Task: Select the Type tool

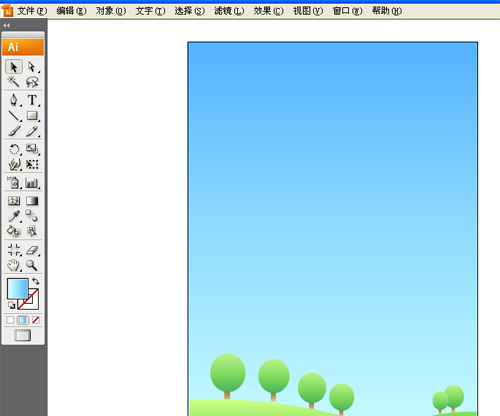Action: [x=32, y=100]
